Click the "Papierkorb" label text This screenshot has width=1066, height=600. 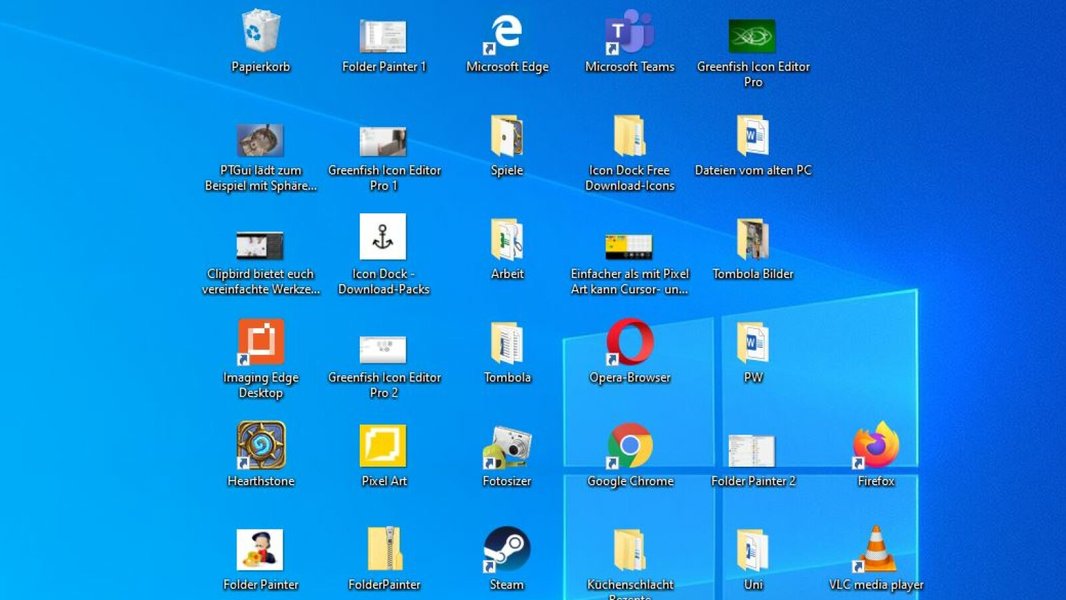coord(260,67)
